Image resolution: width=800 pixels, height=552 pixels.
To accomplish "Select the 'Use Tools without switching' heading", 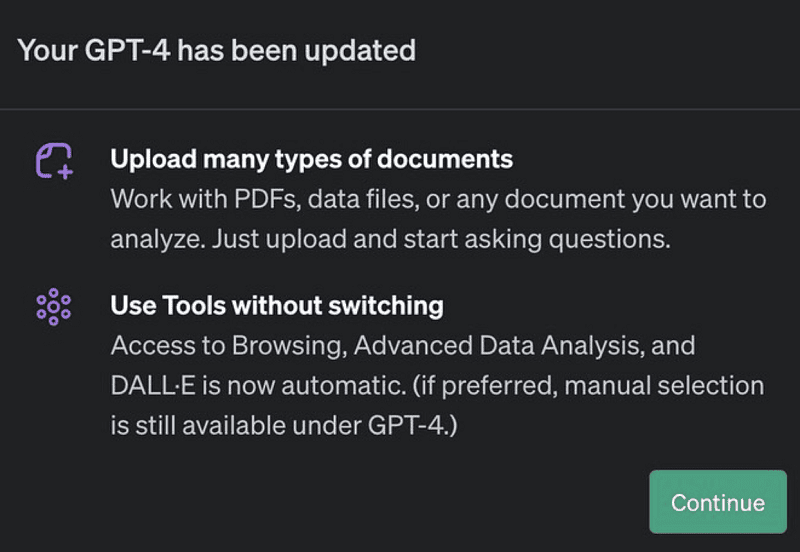I will [277, 306].
